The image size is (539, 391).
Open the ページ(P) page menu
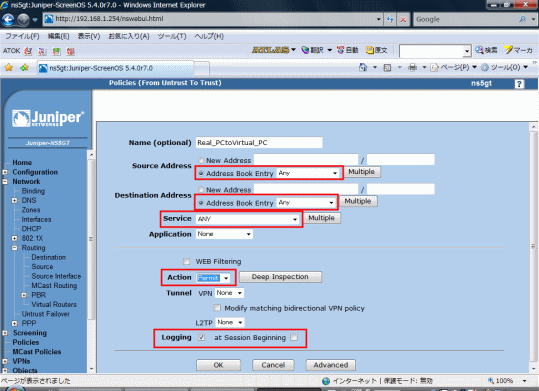click(x=454, y=67)
